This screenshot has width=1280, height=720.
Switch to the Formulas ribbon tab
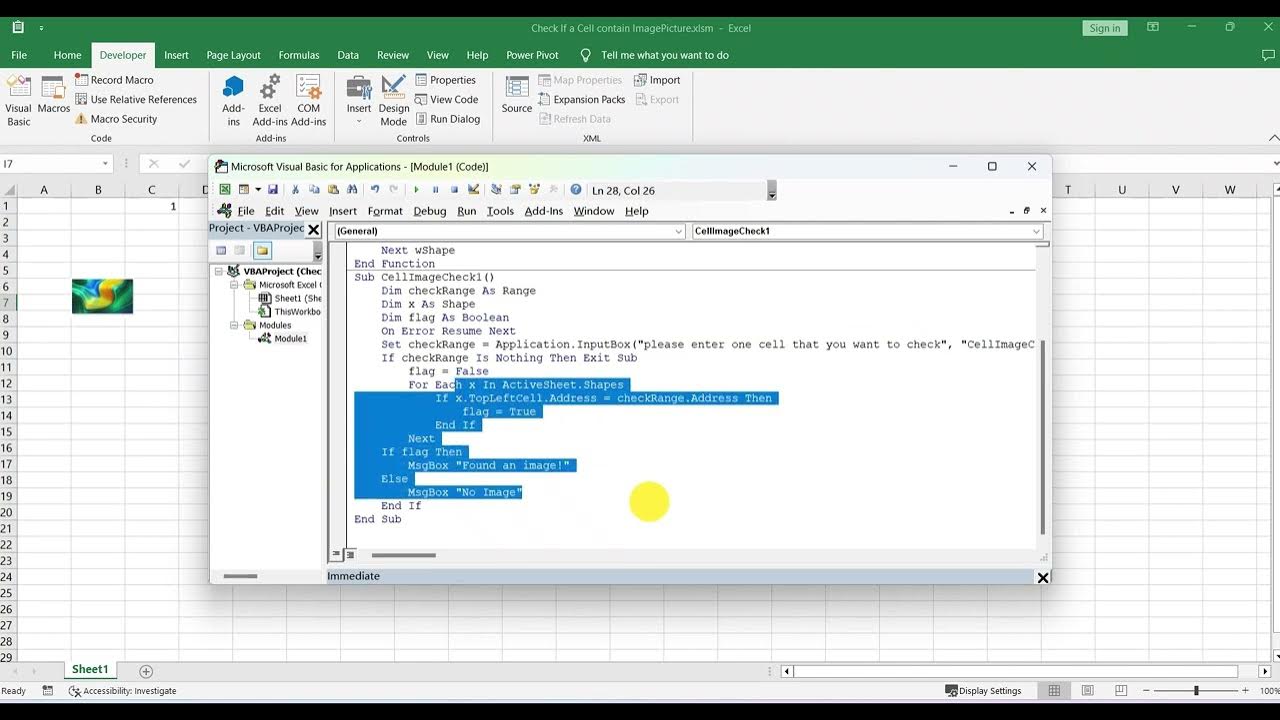click(x=299, y=55)
